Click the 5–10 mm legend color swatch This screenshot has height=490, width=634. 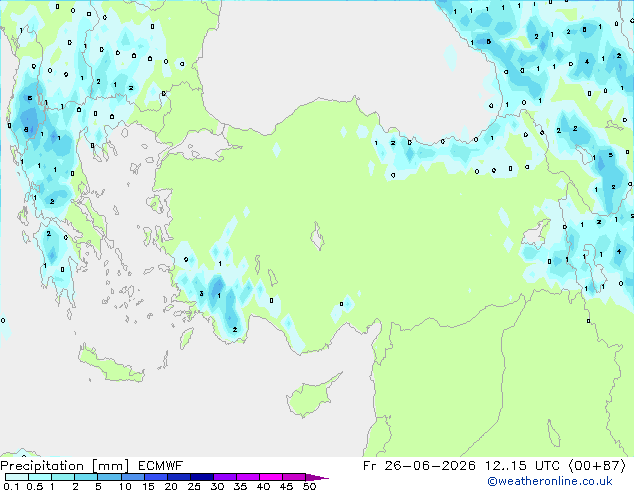pos(109,477)
